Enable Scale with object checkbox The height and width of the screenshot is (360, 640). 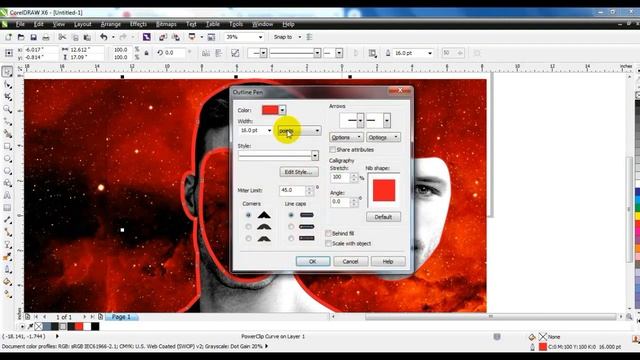pos(328,243)
